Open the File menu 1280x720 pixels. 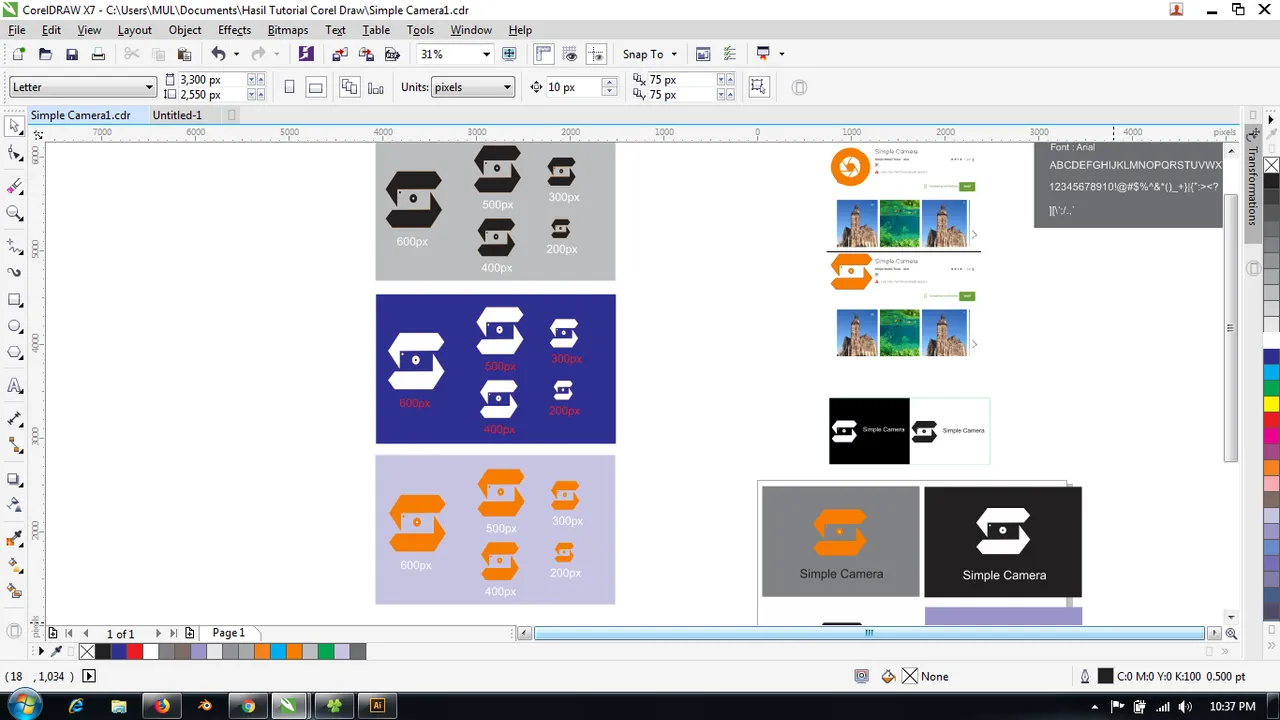[x=17, y=30]
